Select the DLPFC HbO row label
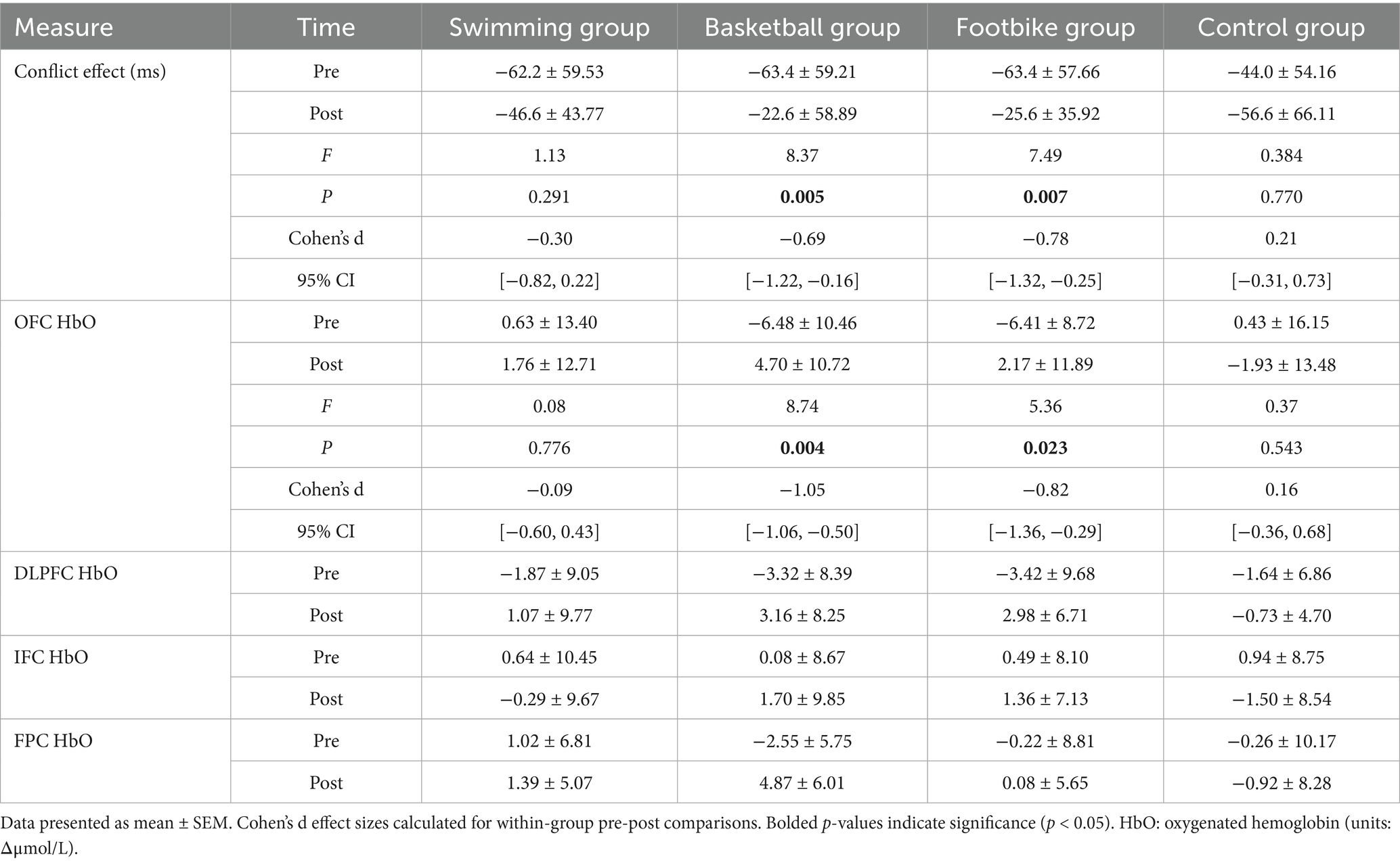The height and width of the screenshot is (865, 1400). [66, 573]
